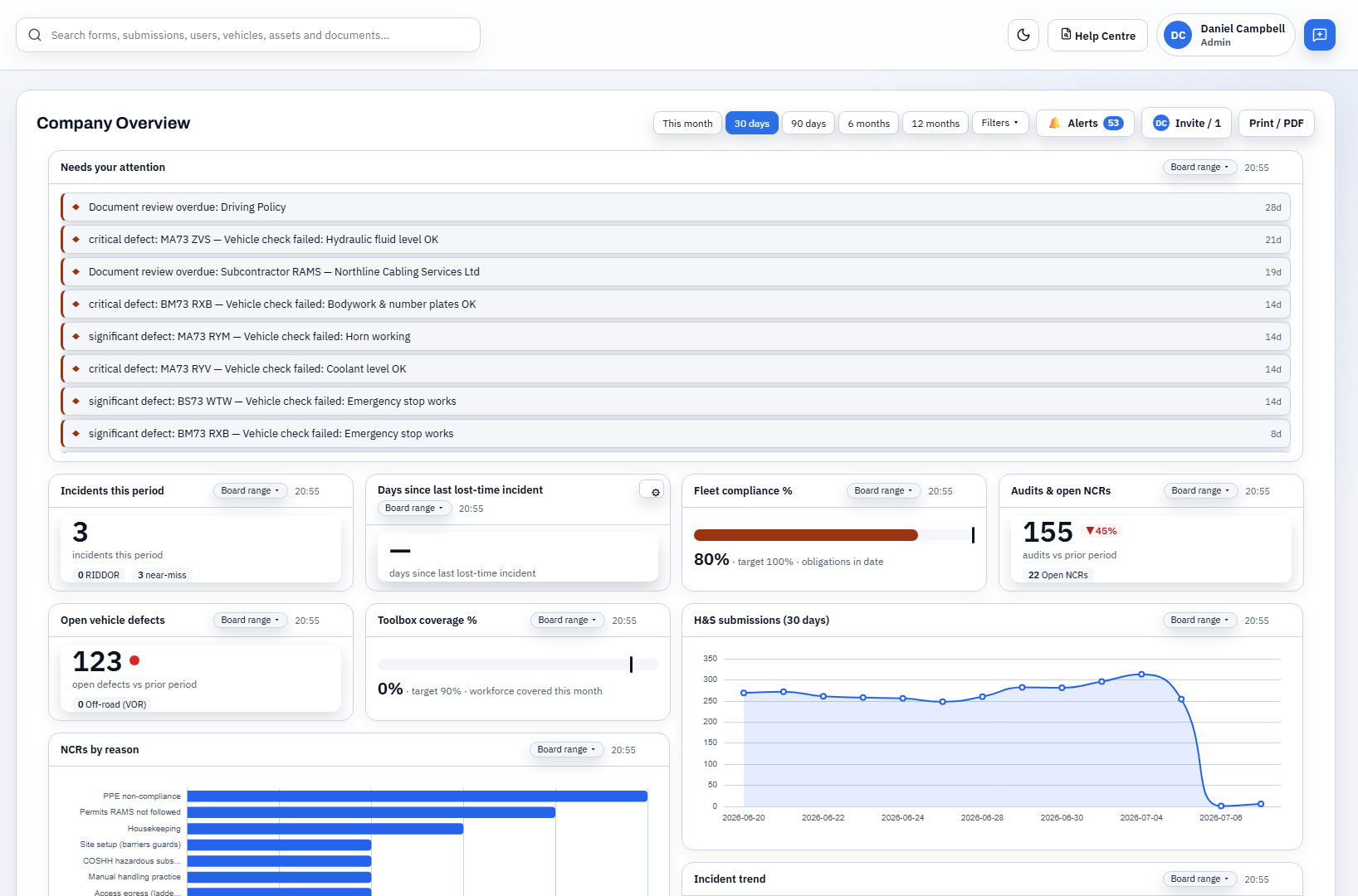Image resolution: width=1358 pixels, height=896 pixels.
Task: Click the 155 audits figure
Action: coord(1048,532)
